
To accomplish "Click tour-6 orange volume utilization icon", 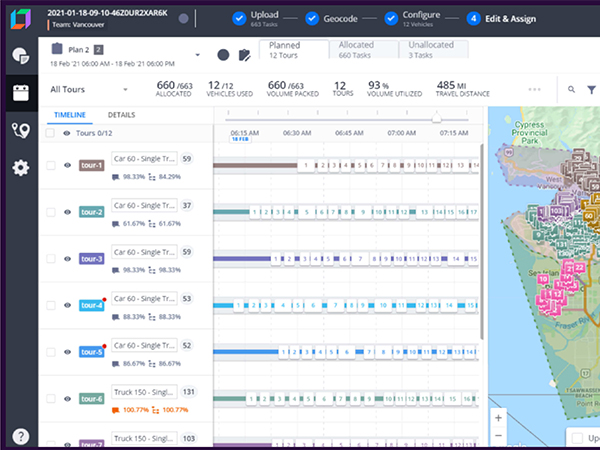I will click(x=116, y=410).
